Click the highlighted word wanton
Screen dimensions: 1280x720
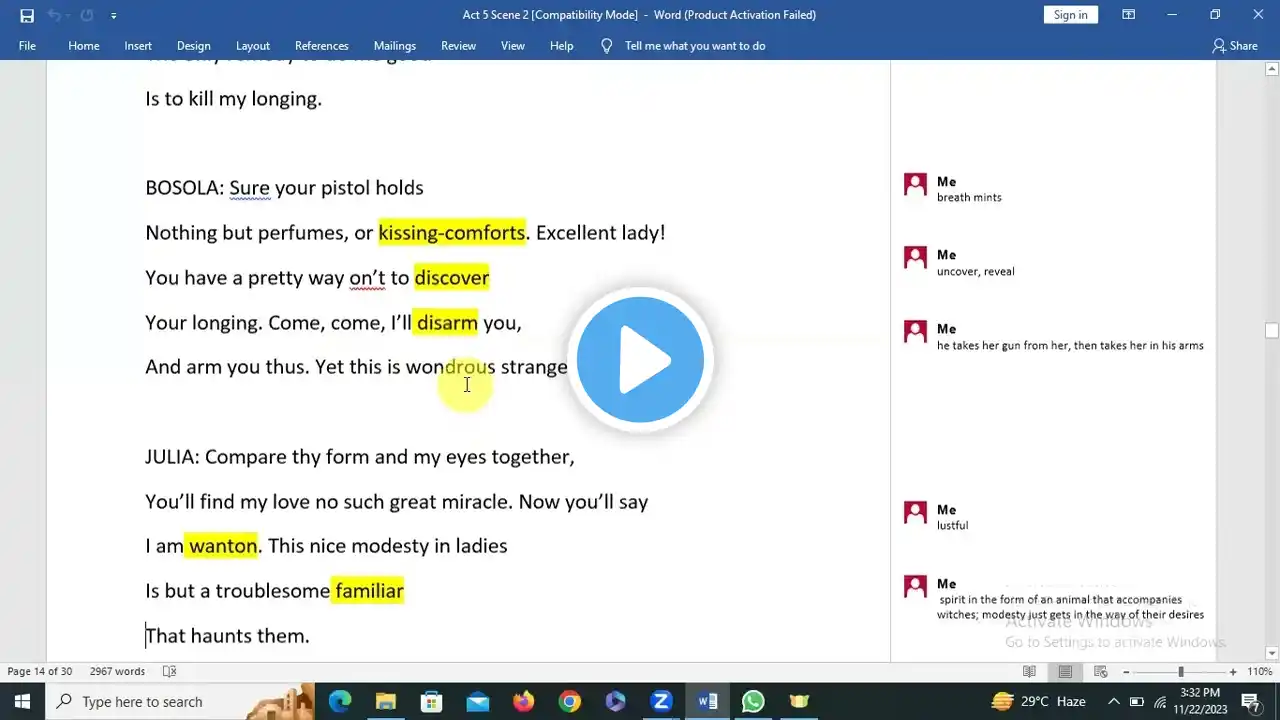tap(221, 546)
